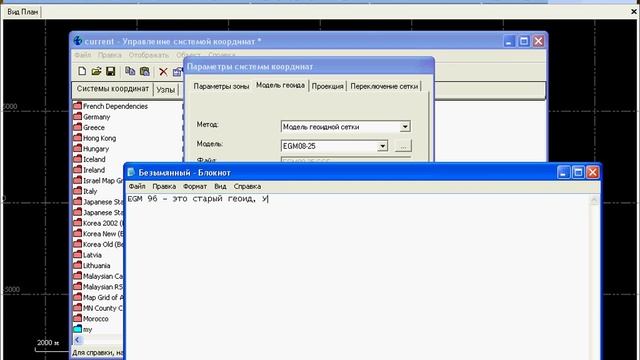This screenshot has width=640, height=360.
Task: Select the 'Iceland' tree entry
Action: (94, 159)
